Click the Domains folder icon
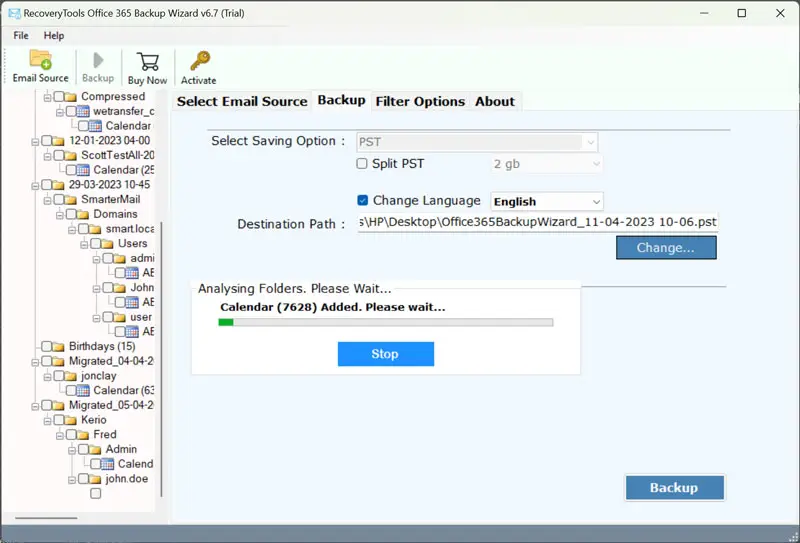 click(83, 214)
